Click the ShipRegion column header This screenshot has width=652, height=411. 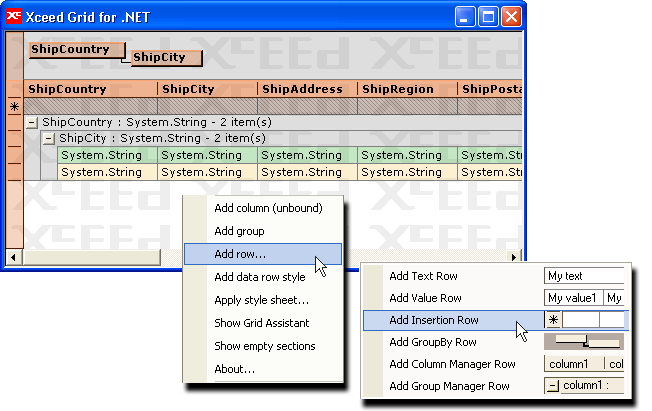coord(407,89)
